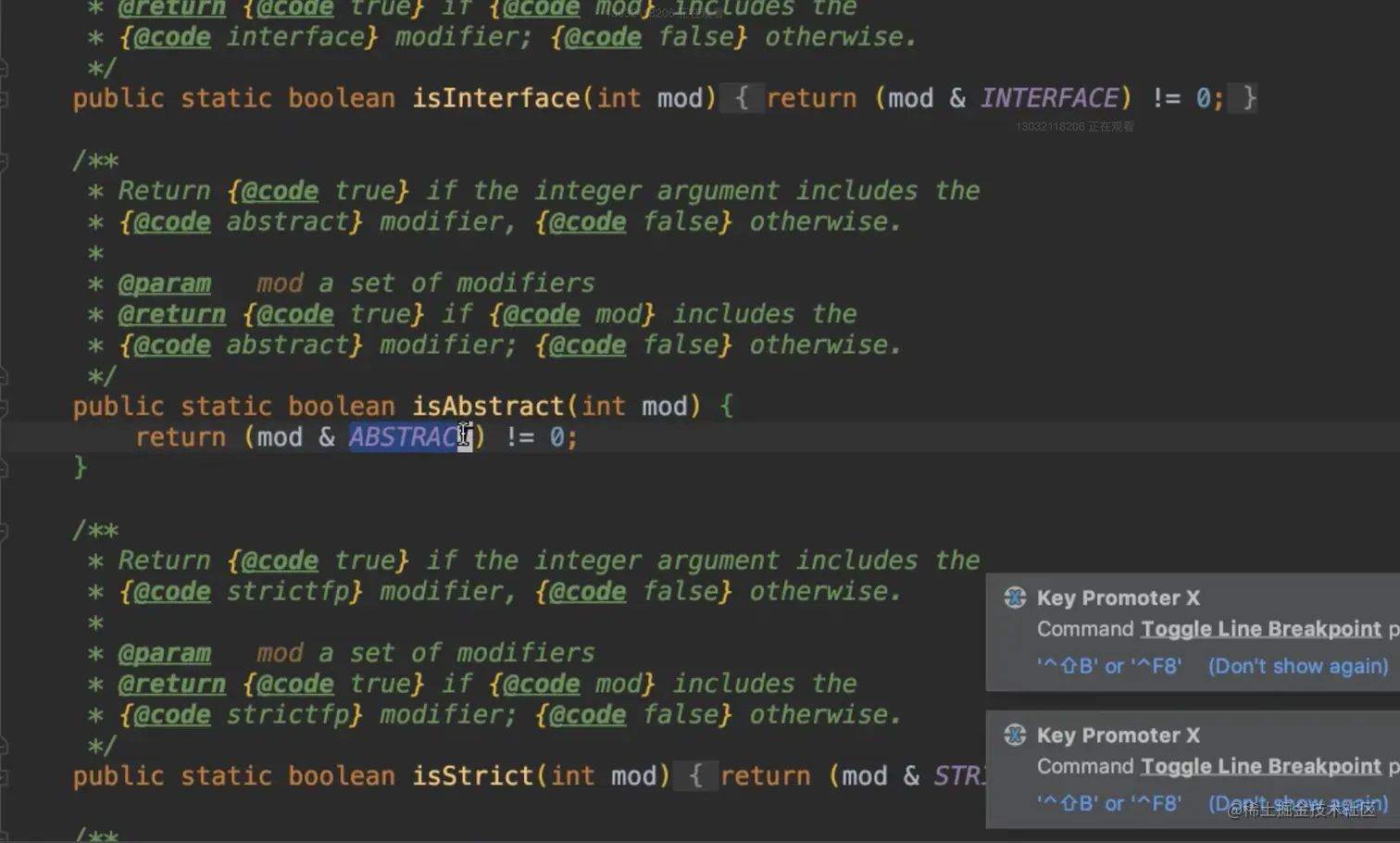Click the INTERFACE constant in isInterface

(x=1049, y=98)
